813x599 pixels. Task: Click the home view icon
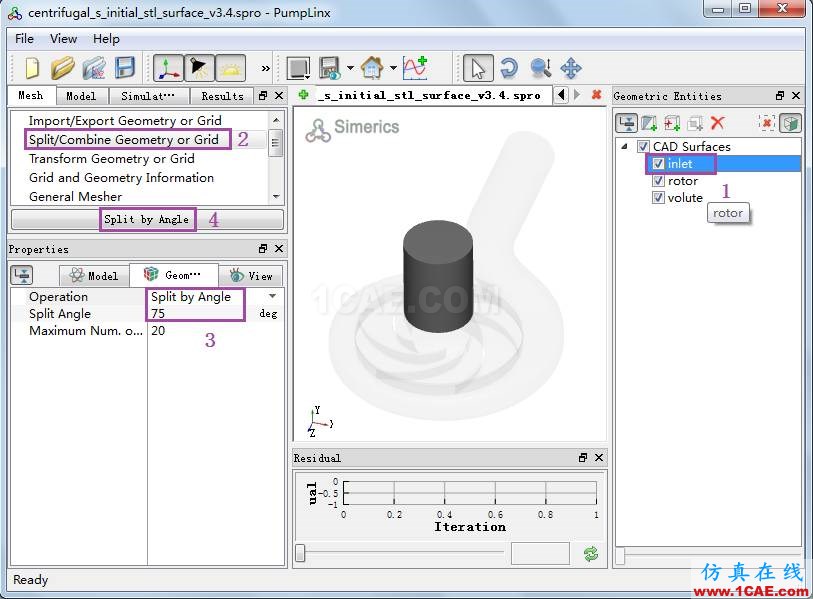372,68
